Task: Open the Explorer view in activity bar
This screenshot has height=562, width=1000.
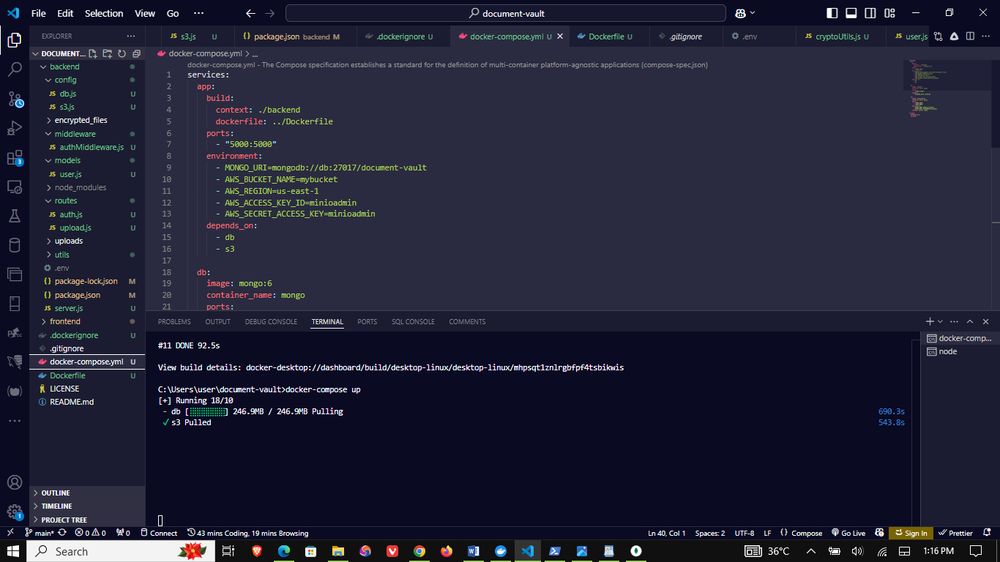Action: 14,40
